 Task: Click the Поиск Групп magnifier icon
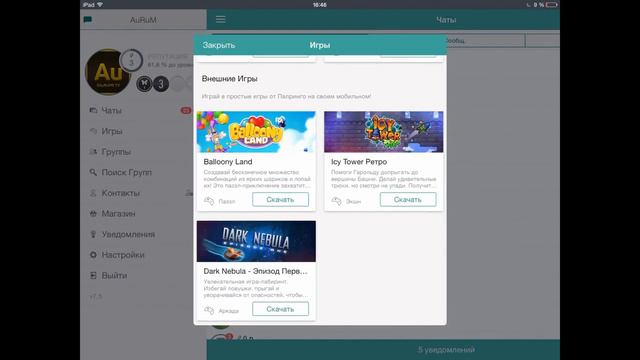tap(93, 172)
